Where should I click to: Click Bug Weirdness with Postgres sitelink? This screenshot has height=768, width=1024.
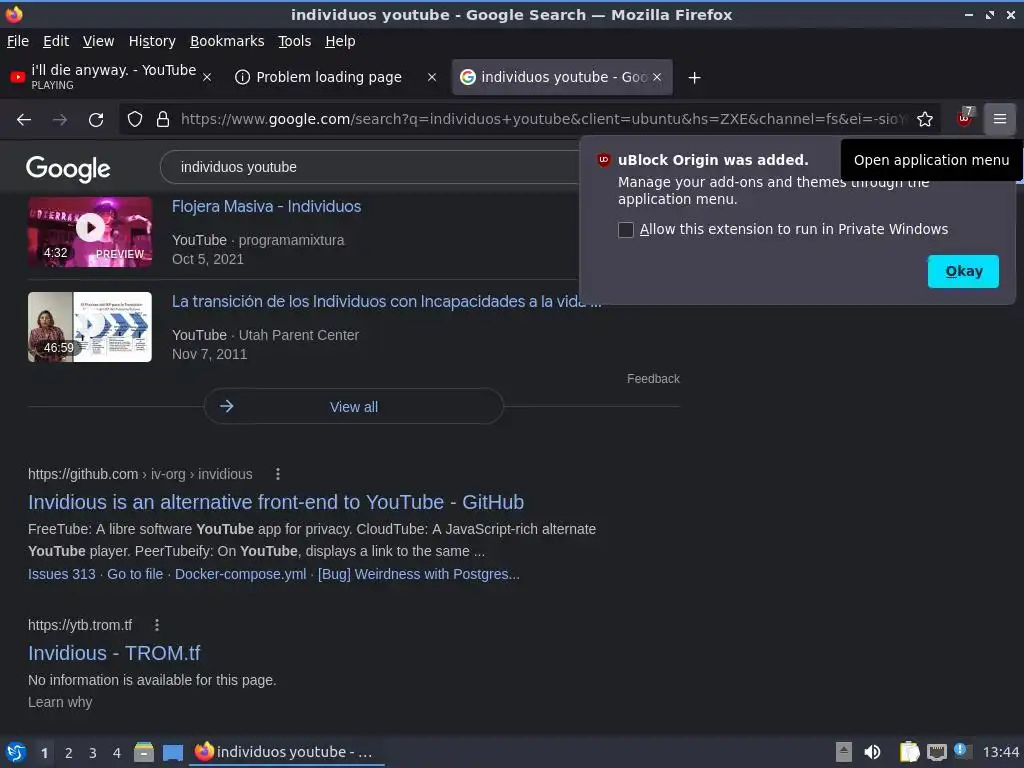pos(419,574)
